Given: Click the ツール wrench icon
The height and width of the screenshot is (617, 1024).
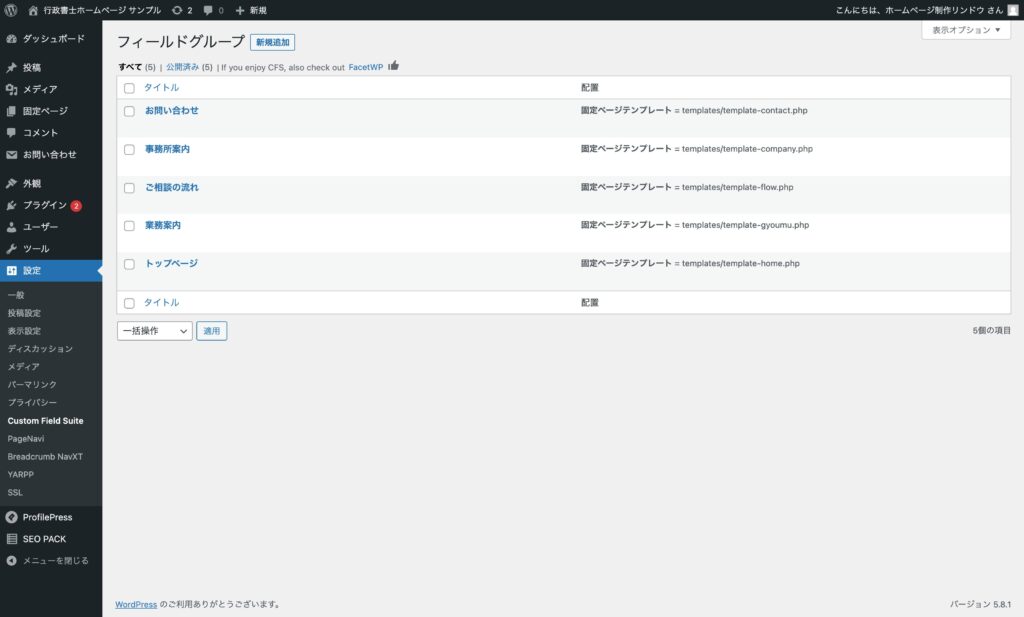Looking at the screenshot, I should [x=11, y=249].
